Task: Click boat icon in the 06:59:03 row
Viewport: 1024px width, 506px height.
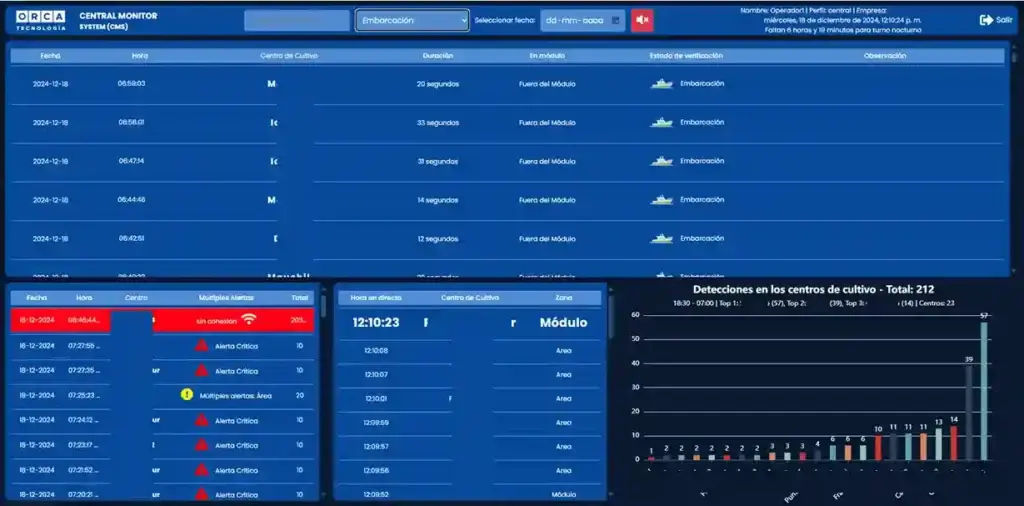Action: (x=661, y=84)
